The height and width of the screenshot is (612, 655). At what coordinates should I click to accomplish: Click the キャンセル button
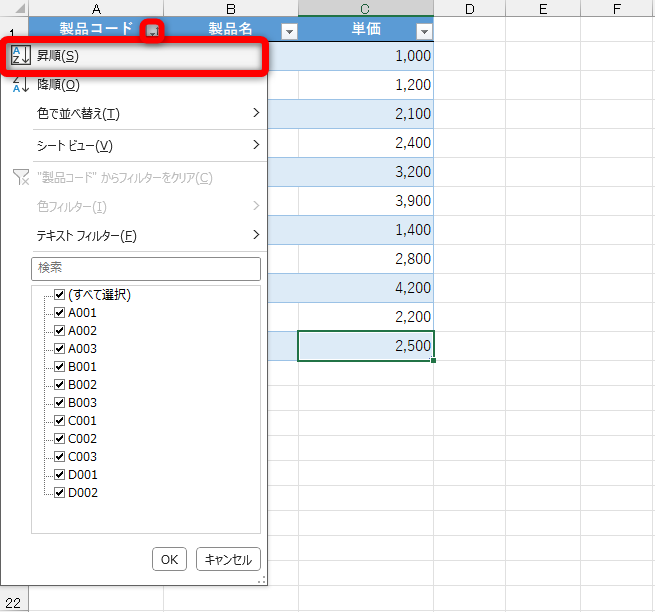click(x=228, y=559)
